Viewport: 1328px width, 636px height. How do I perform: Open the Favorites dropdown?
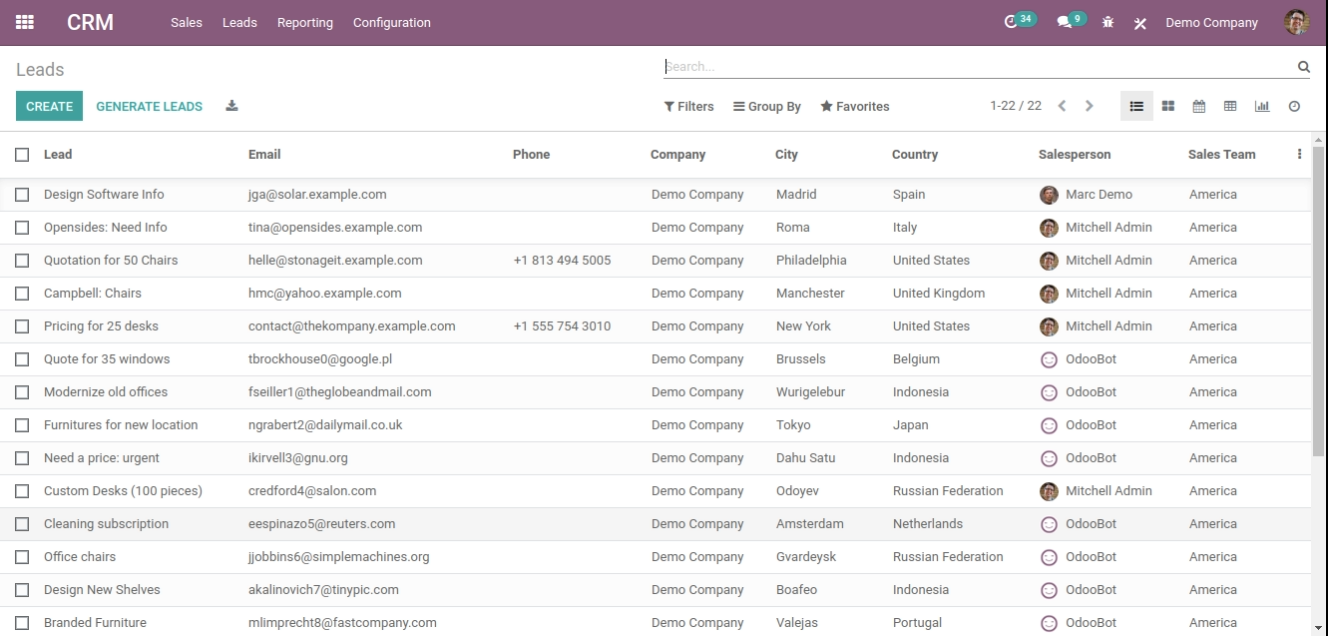pyautogui.click(x=855, y=106)
